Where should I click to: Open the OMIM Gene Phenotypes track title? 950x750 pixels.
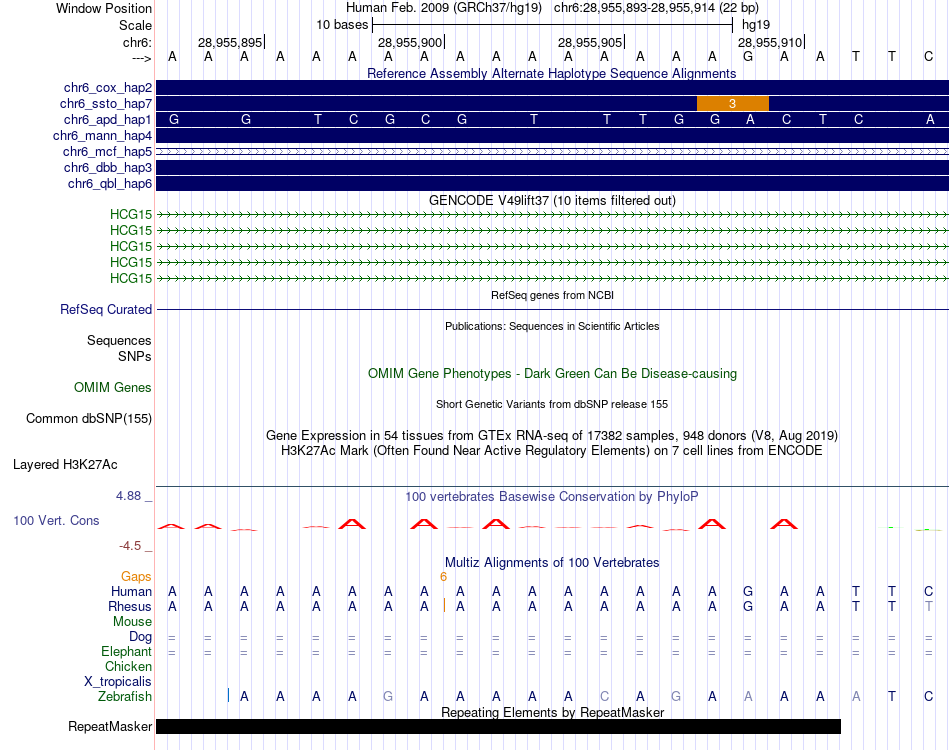(x=552, y=374)
